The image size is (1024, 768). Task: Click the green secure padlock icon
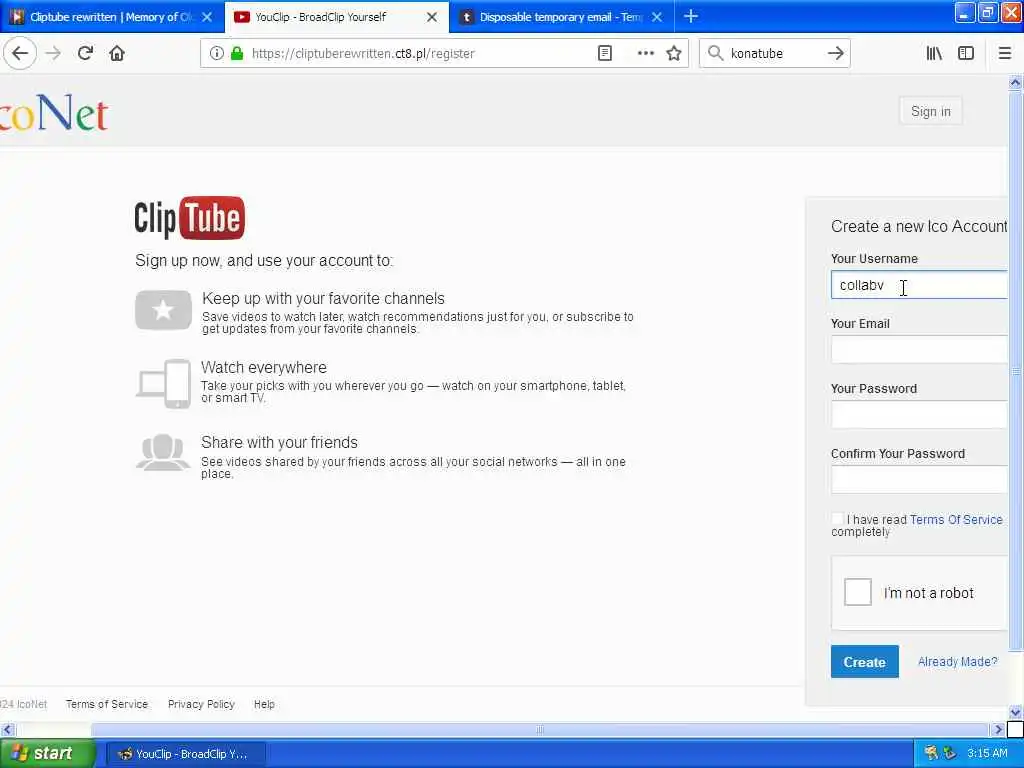click(237, 54)
